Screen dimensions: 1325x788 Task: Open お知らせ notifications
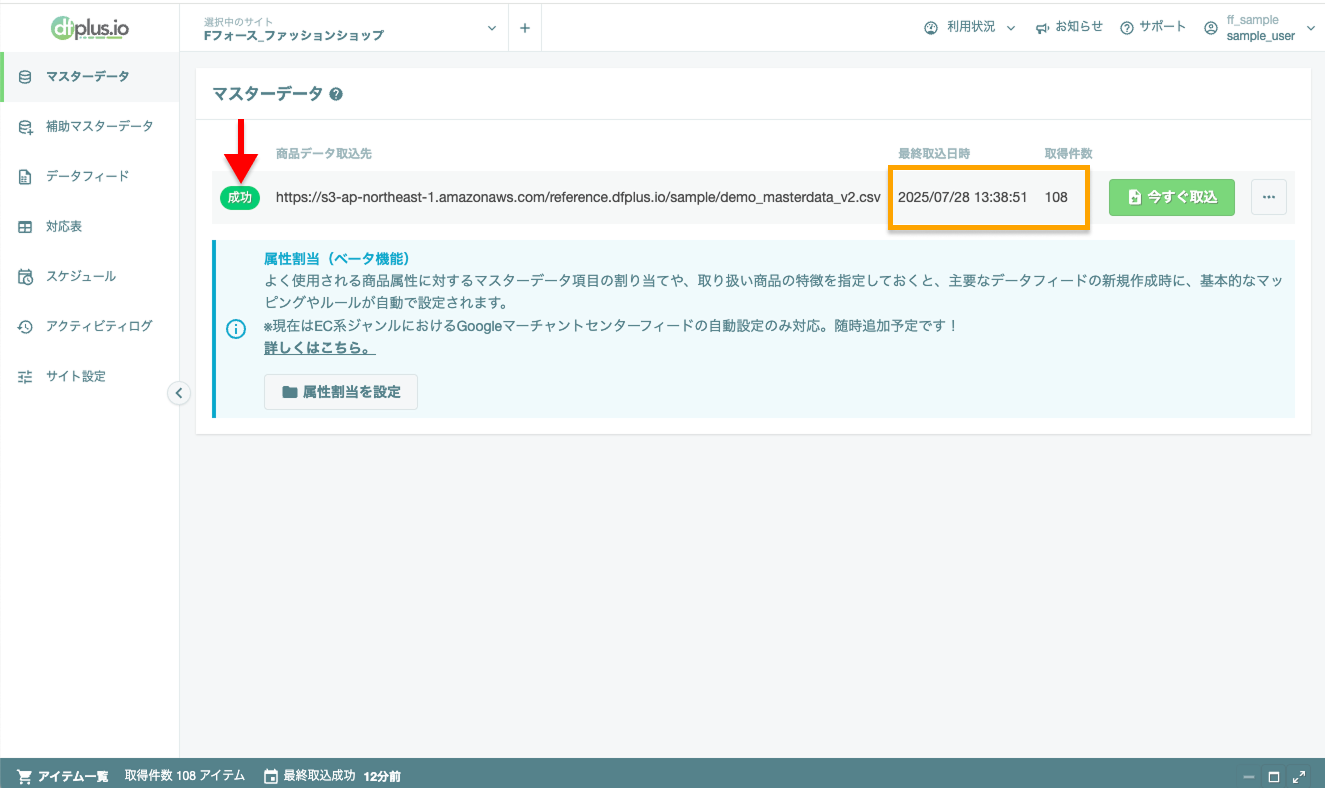[1069, 27]
